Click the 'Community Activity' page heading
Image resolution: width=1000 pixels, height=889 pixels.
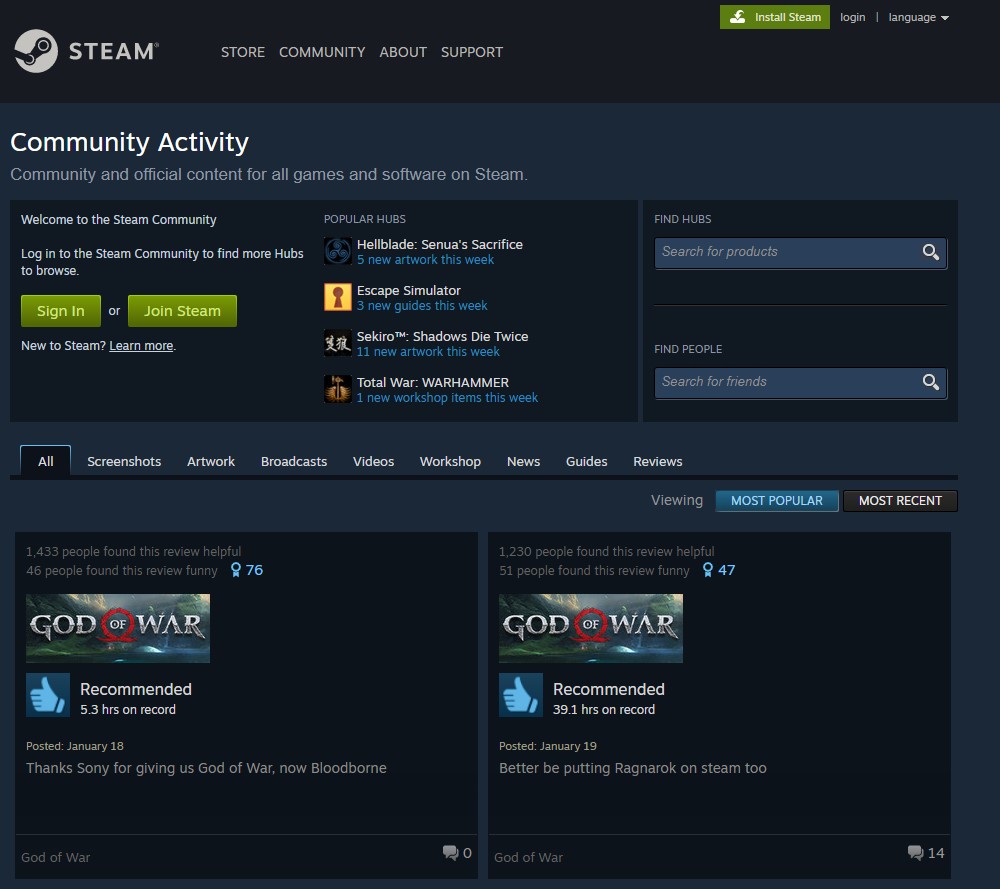point(129,142)
